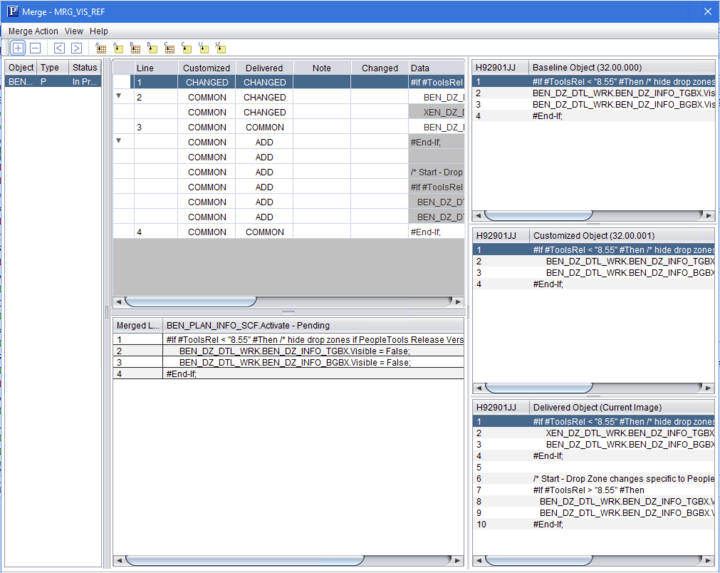Viewport: 720px width, 573px height.
Task: Click the right scroll arrow of Baseline Object pane
Action: tap(709, 215)
